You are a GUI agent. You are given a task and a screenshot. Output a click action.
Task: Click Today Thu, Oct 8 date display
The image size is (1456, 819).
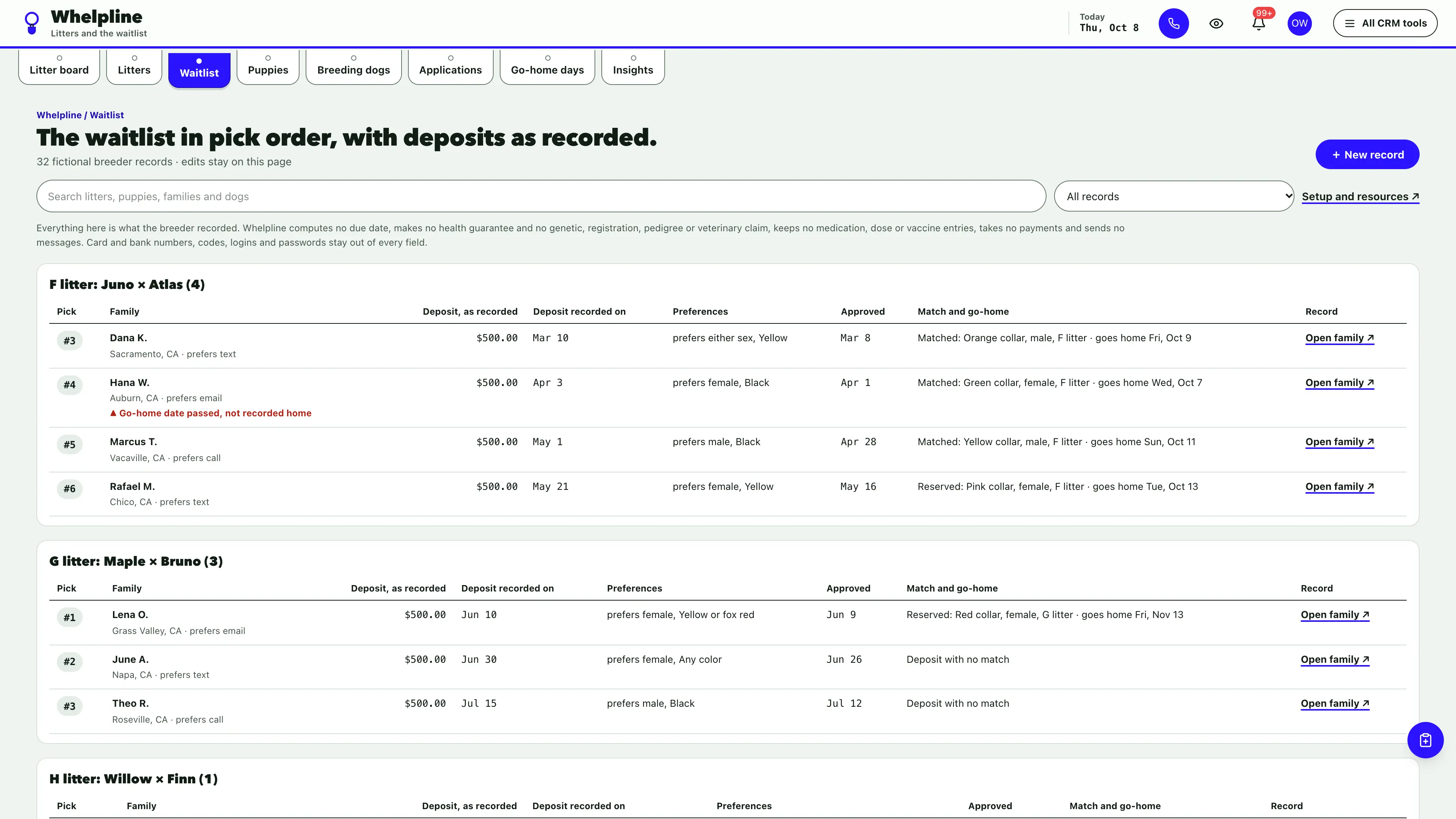tap(1108, 23)
